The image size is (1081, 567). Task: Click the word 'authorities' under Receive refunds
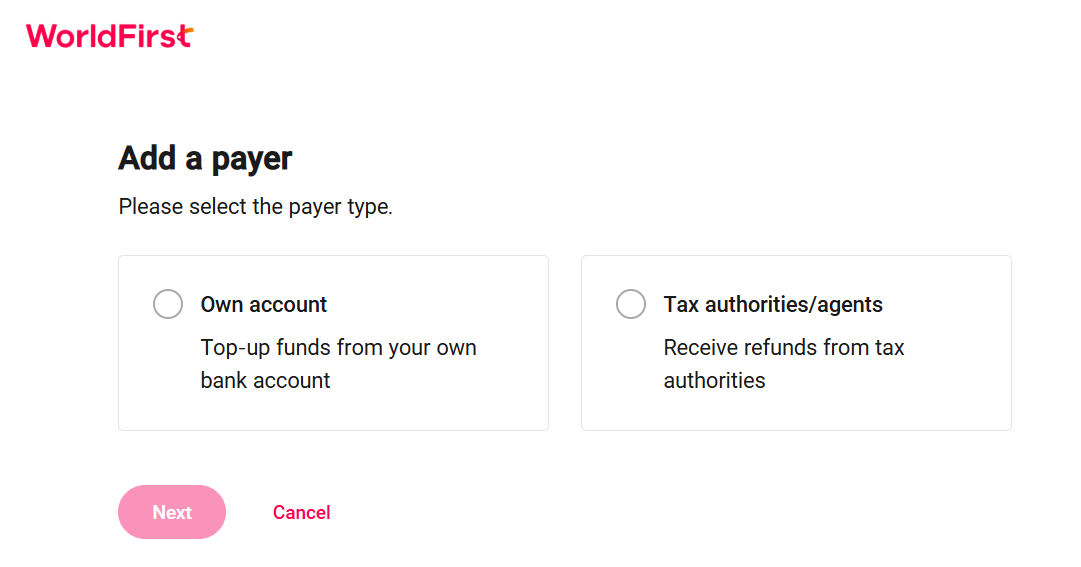click(x=714, y=380)
